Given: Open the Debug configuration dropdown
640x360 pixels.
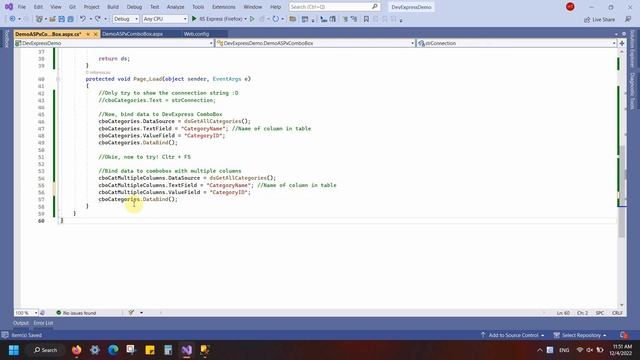Looking at the screenshot, I should tap(126, 19).
